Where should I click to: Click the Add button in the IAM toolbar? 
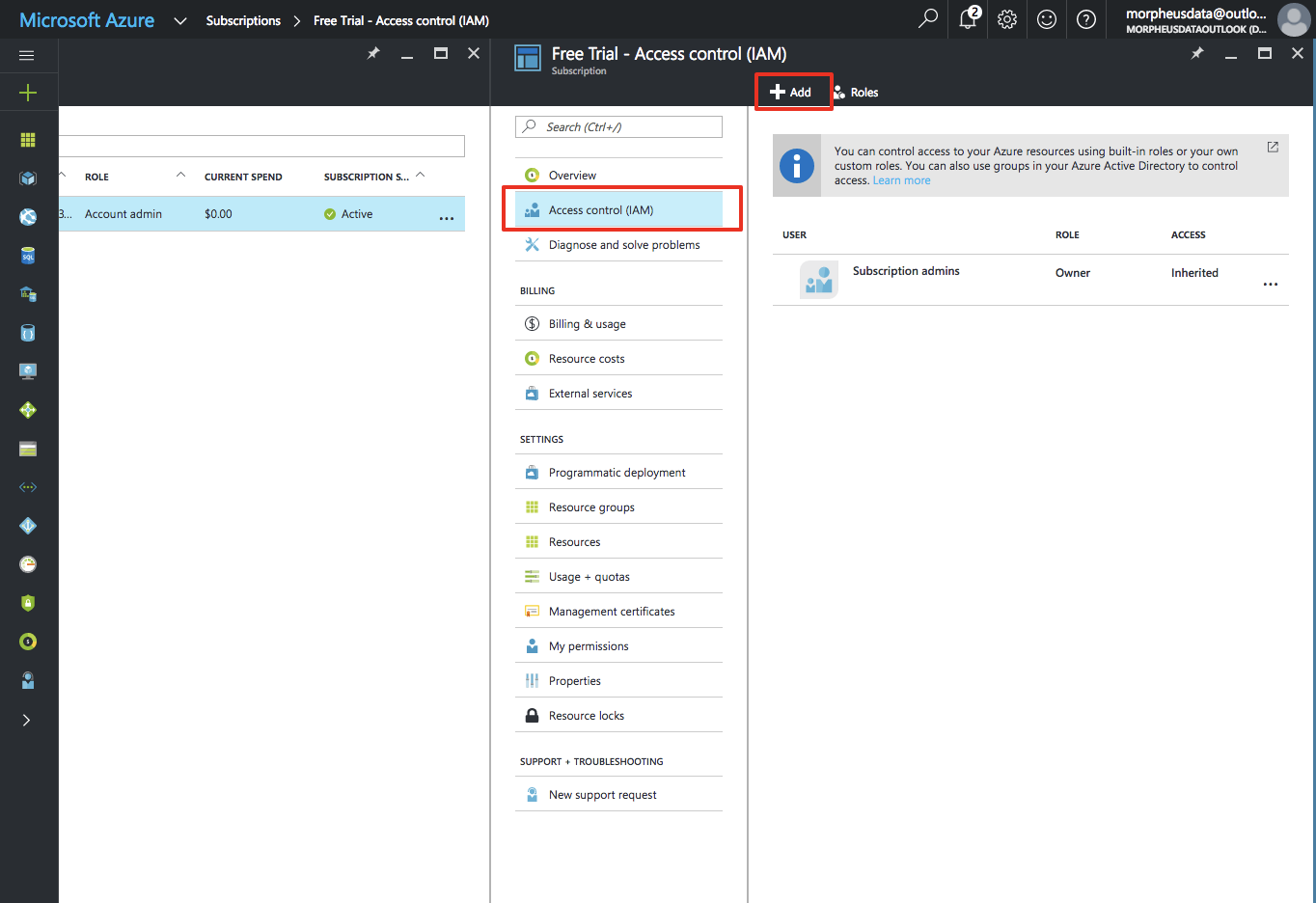[791, 93]
